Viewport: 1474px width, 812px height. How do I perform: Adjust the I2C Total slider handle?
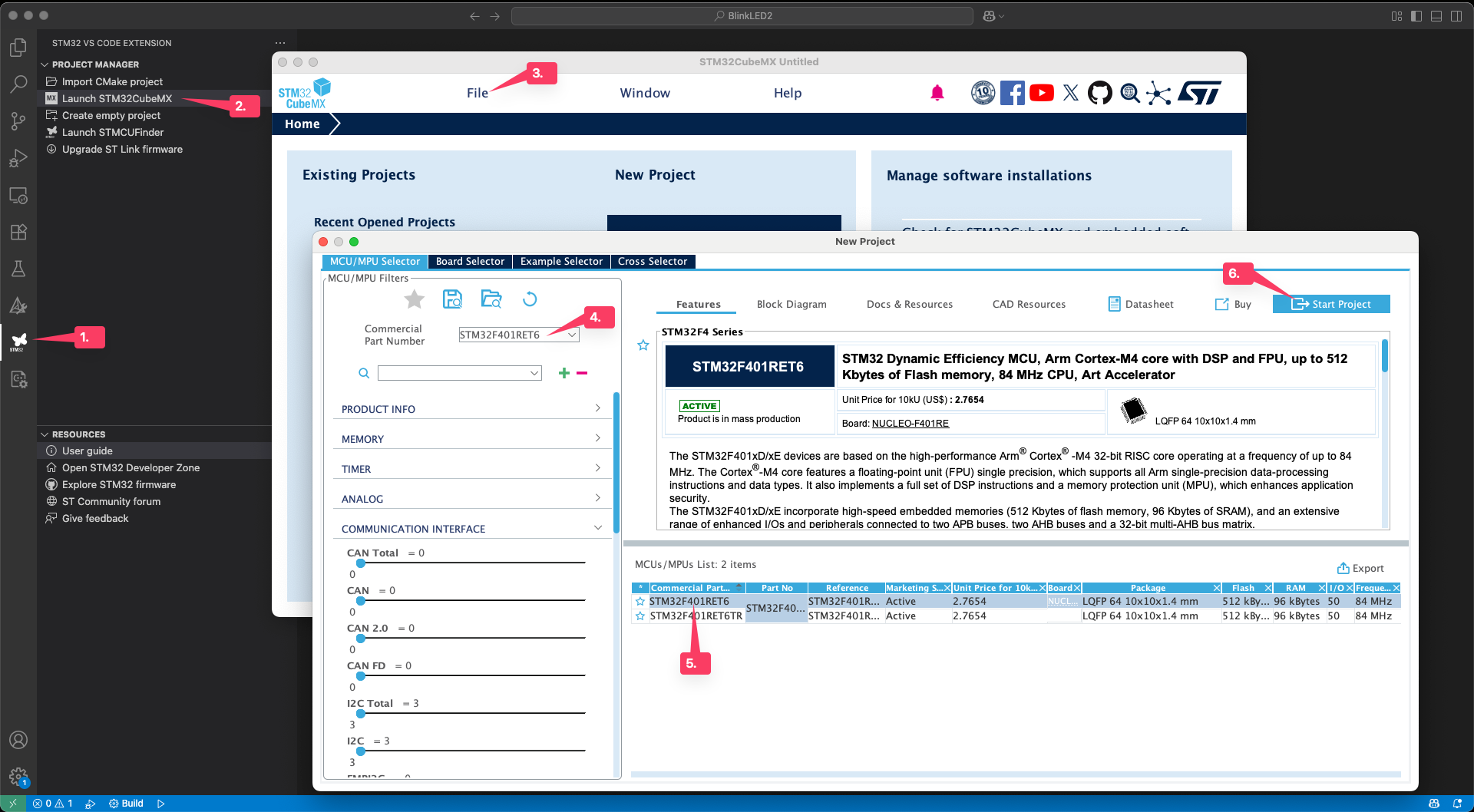click(361, 714)
